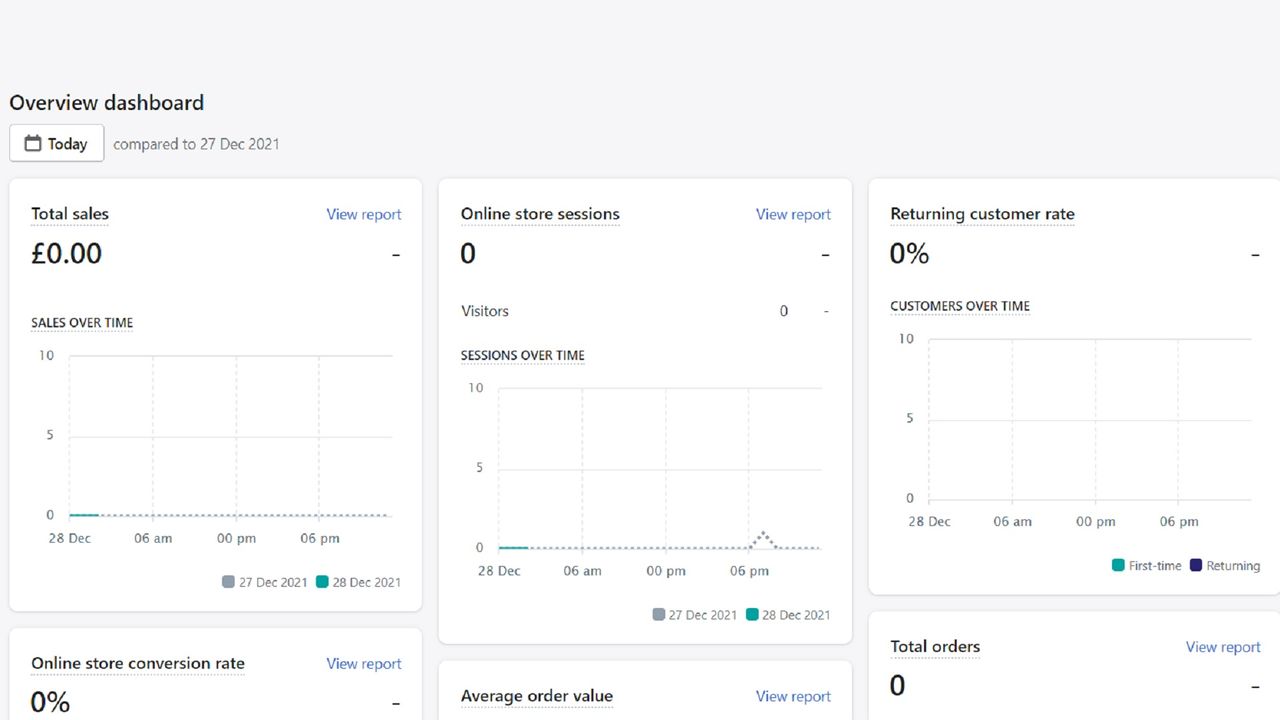Click the CUSTOMERS OVER TIME label
Screen dimensions: 1280x720
[960, 306]
